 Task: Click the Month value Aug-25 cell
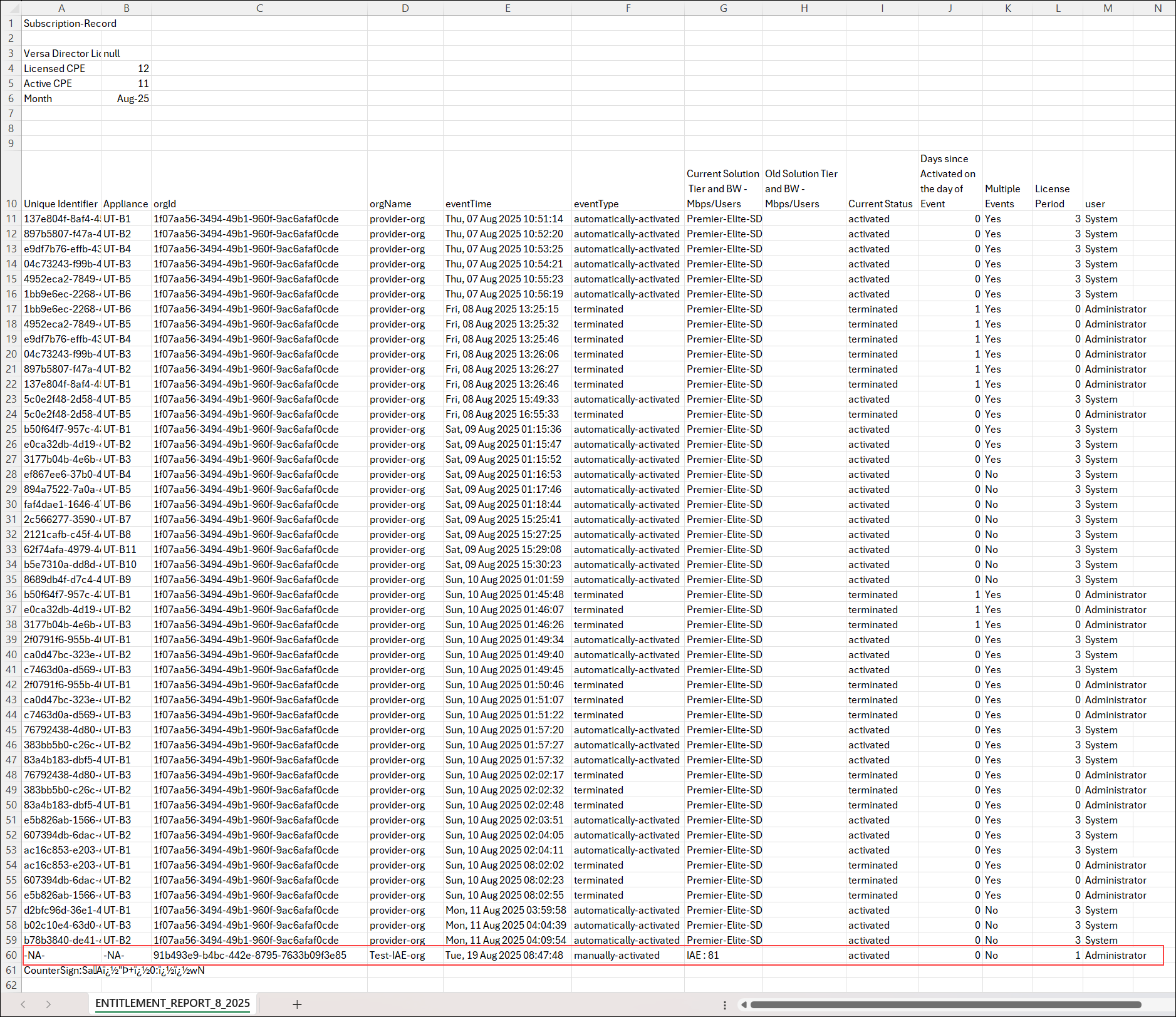click(x=126, y=98)
